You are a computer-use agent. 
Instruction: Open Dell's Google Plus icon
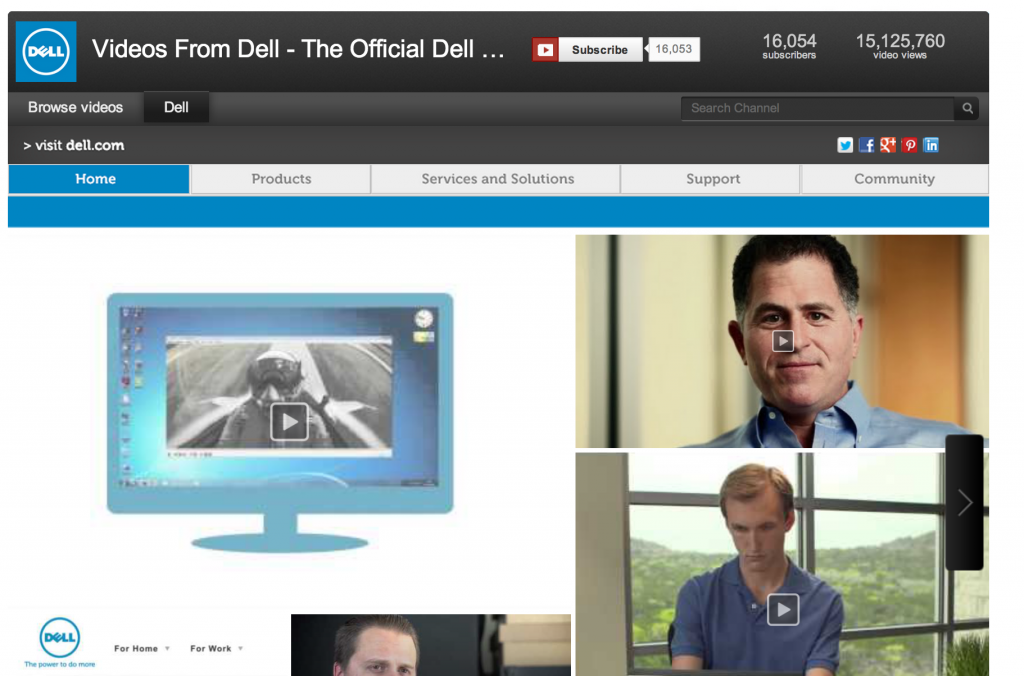888,145
